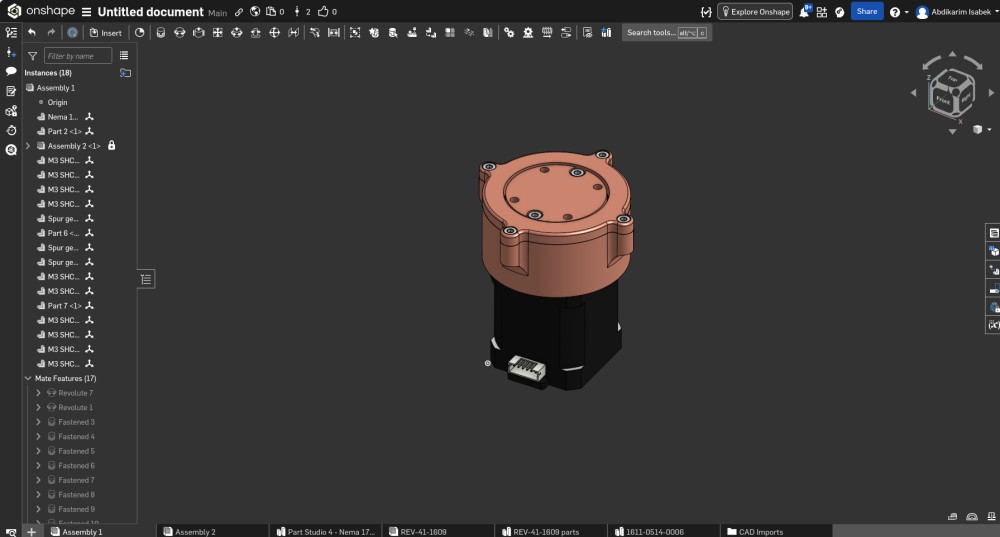Open the Help menu dropdown
Image resolution: width=1000 pixels, height=537 pixels.
point(899,12)
